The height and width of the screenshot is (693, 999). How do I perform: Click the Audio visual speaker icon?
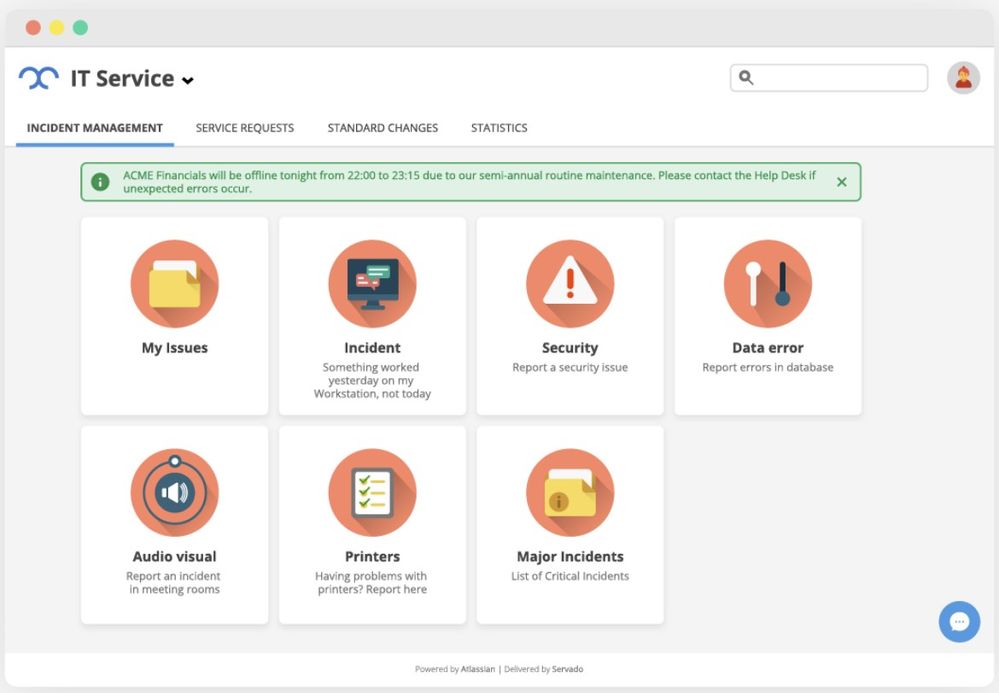pyautogui.click(x=175, y=492)
